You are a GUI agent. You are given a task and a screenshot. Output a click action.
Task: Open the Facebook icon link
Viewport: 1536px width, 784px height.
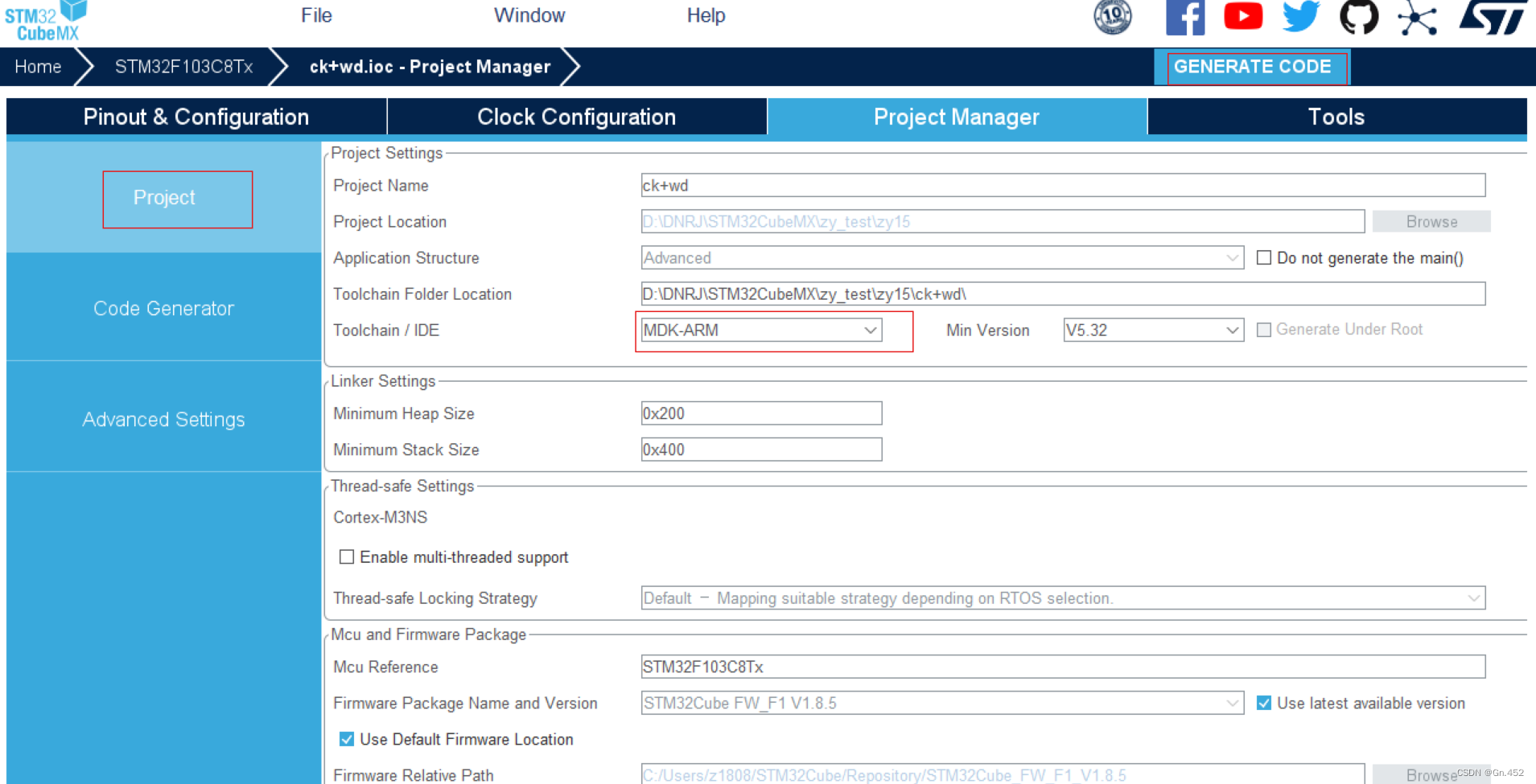pyautogui.click(x=1185, y=17)
